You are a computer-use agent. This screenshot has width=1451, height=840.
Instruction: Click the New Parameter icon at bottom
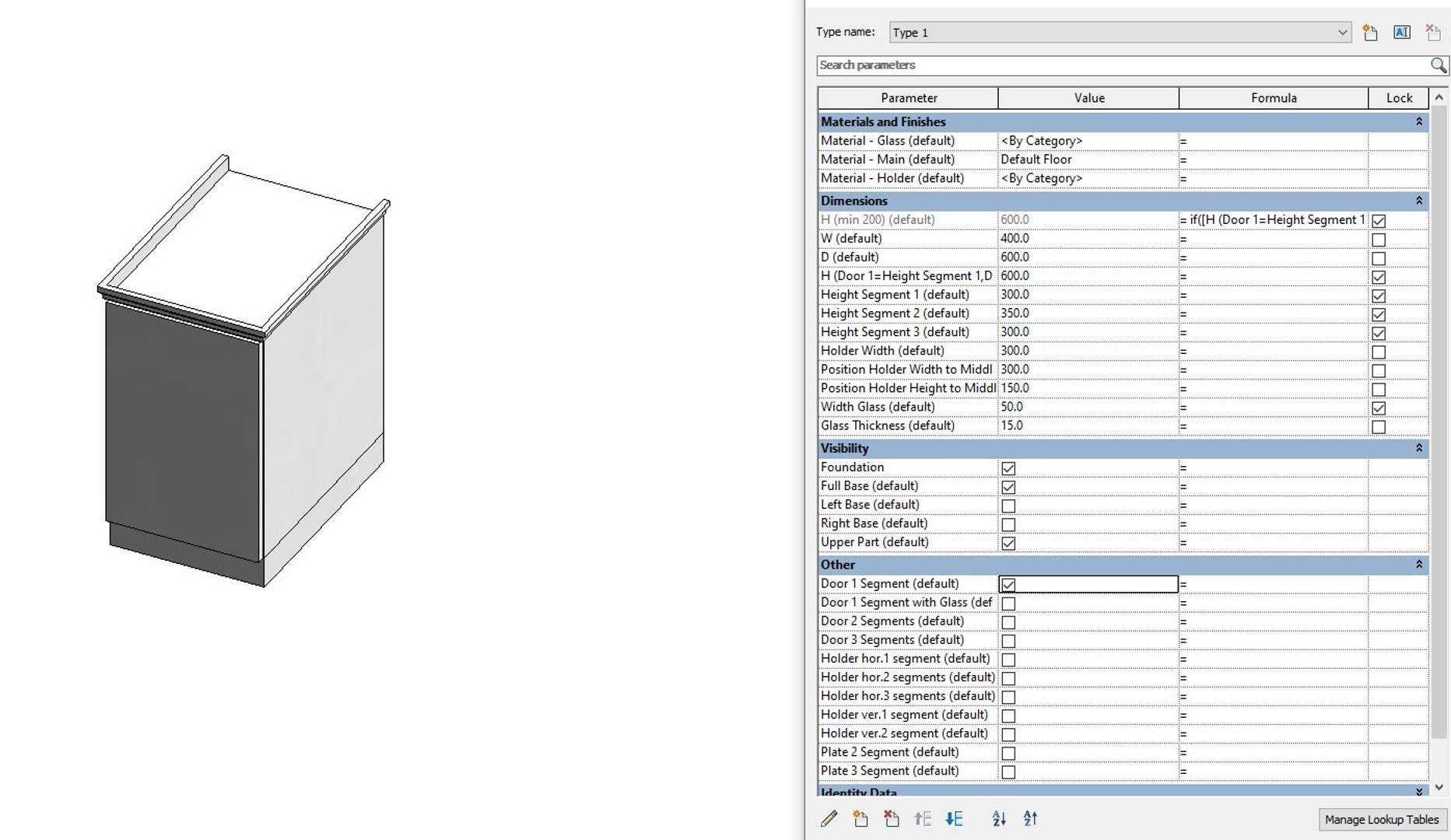[x=860, y=818]
